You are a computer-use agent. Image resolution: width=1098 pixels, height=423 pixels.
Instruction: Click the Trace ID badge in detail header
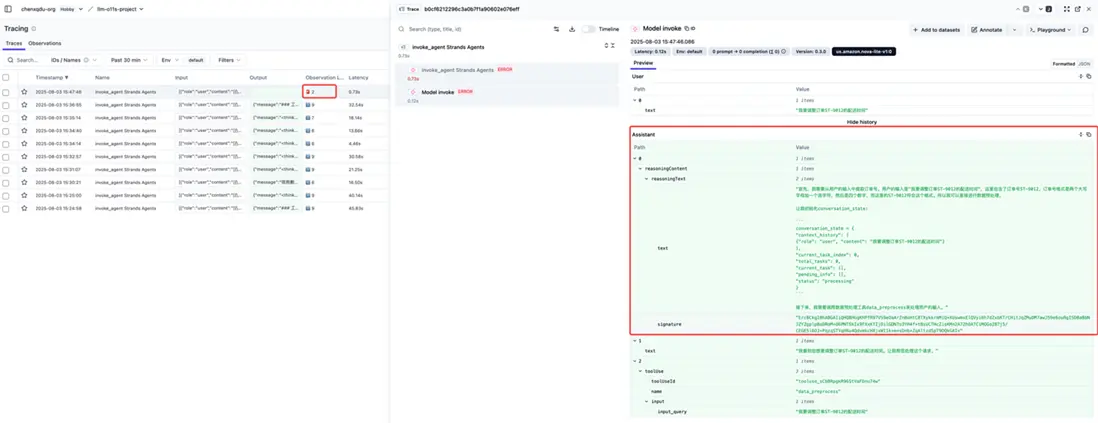click(409, 9)
